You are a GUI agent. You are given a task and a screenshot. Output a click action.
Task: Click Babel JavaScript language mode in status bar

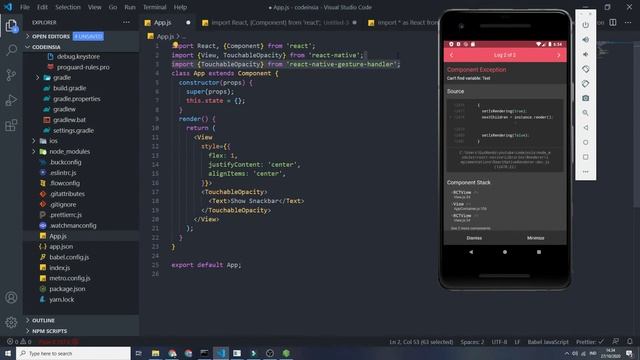(x=548, y=342)
